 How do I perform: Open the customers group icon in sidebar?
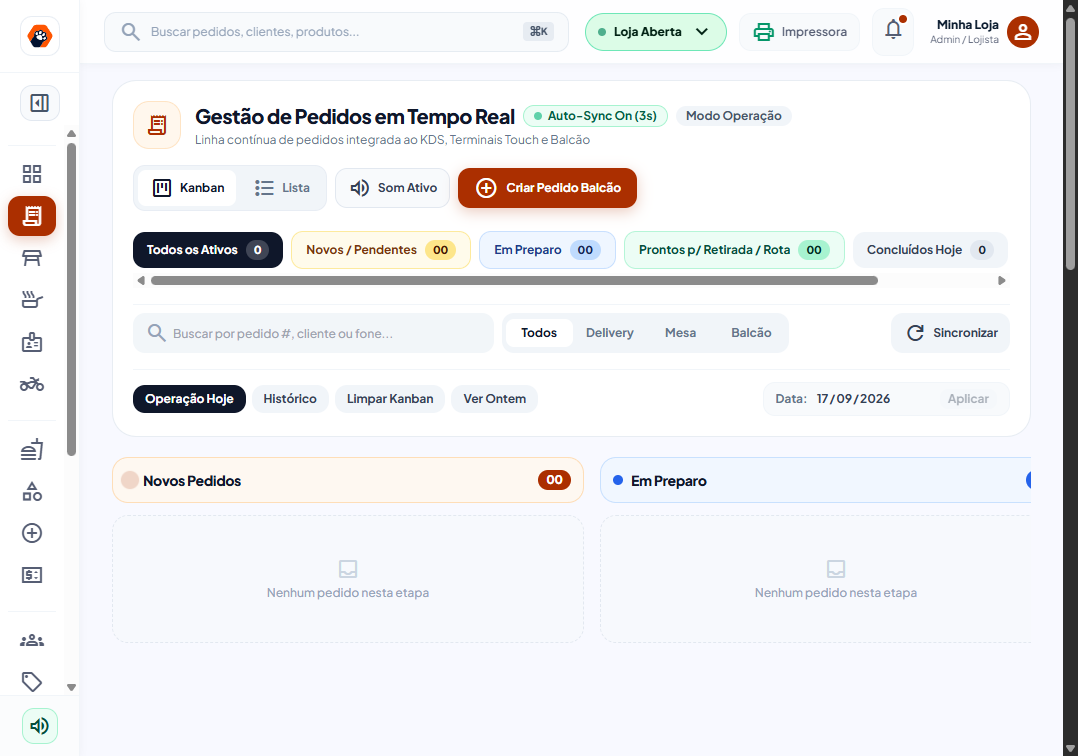[x=32, y=641]
